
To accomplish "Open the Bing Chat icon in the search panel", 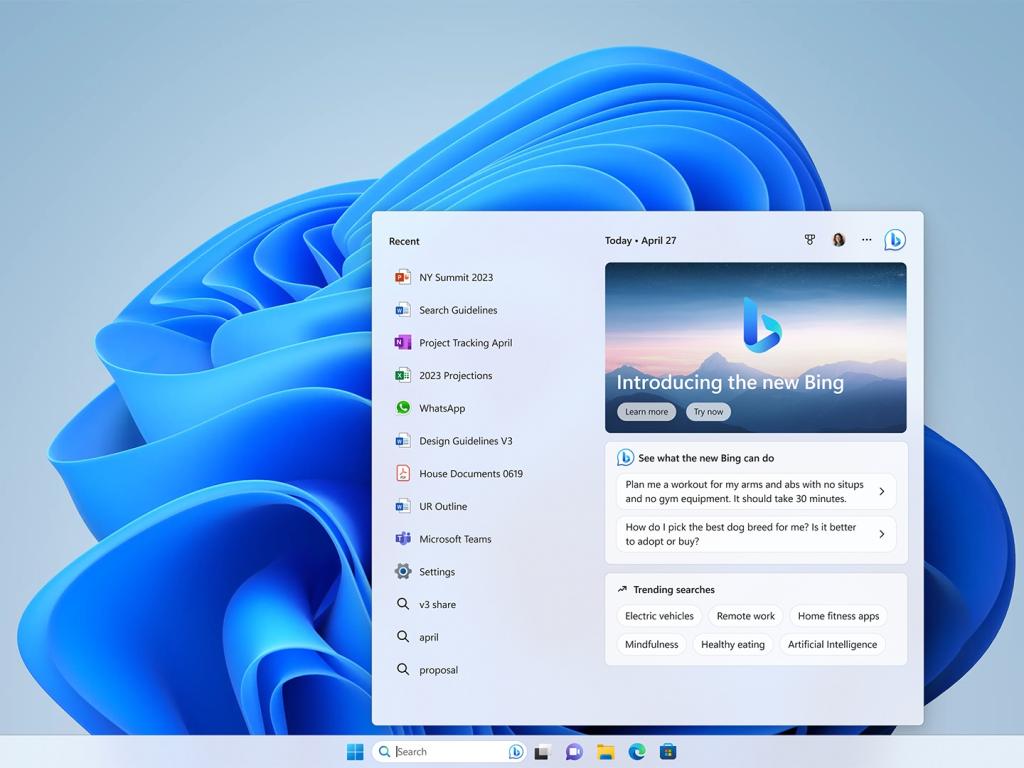I will coord(894,239).
